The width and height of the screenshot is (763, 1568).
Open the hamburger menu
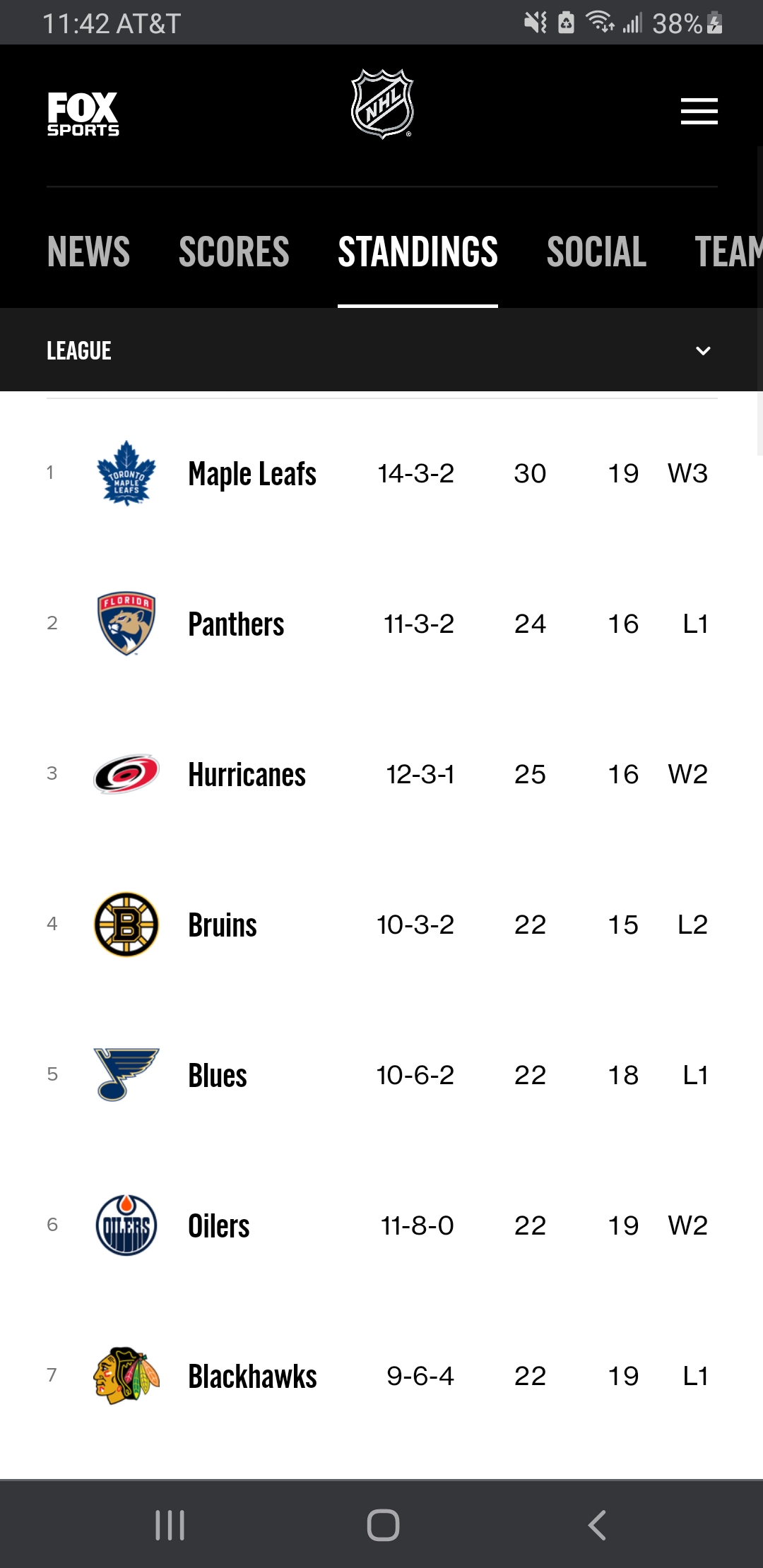tap(699, 111)
